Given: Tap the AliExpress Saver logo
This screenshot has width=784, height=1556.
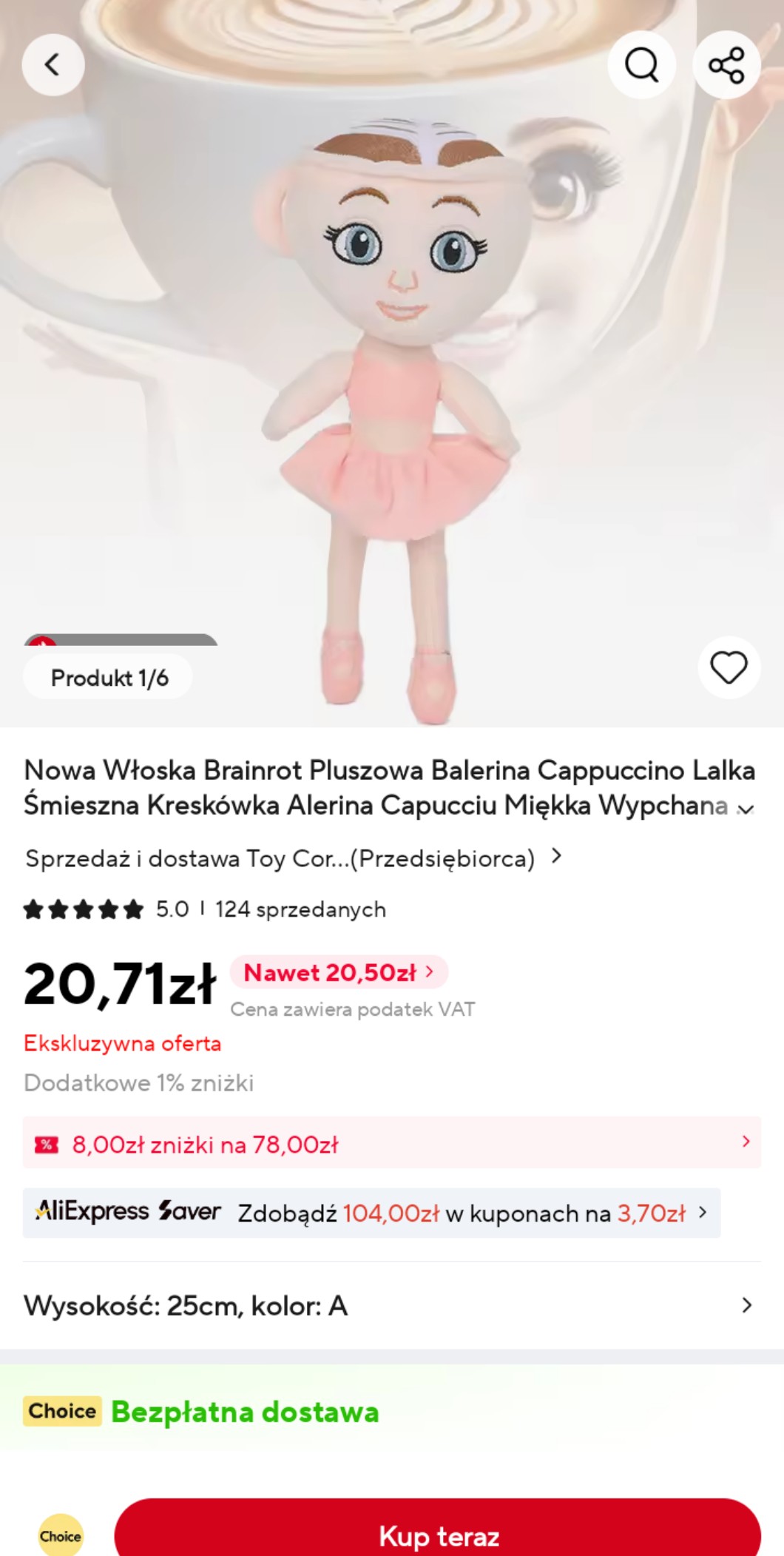Looking at the screenshot, I should coord(128,1212).
